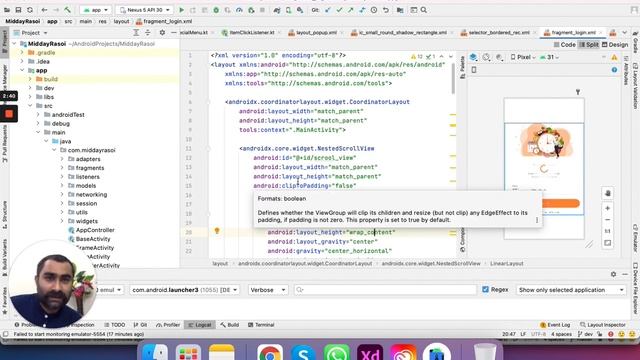640x360 pixels.
Task: Click the Back navigation arrow
Action: (44, 10)
